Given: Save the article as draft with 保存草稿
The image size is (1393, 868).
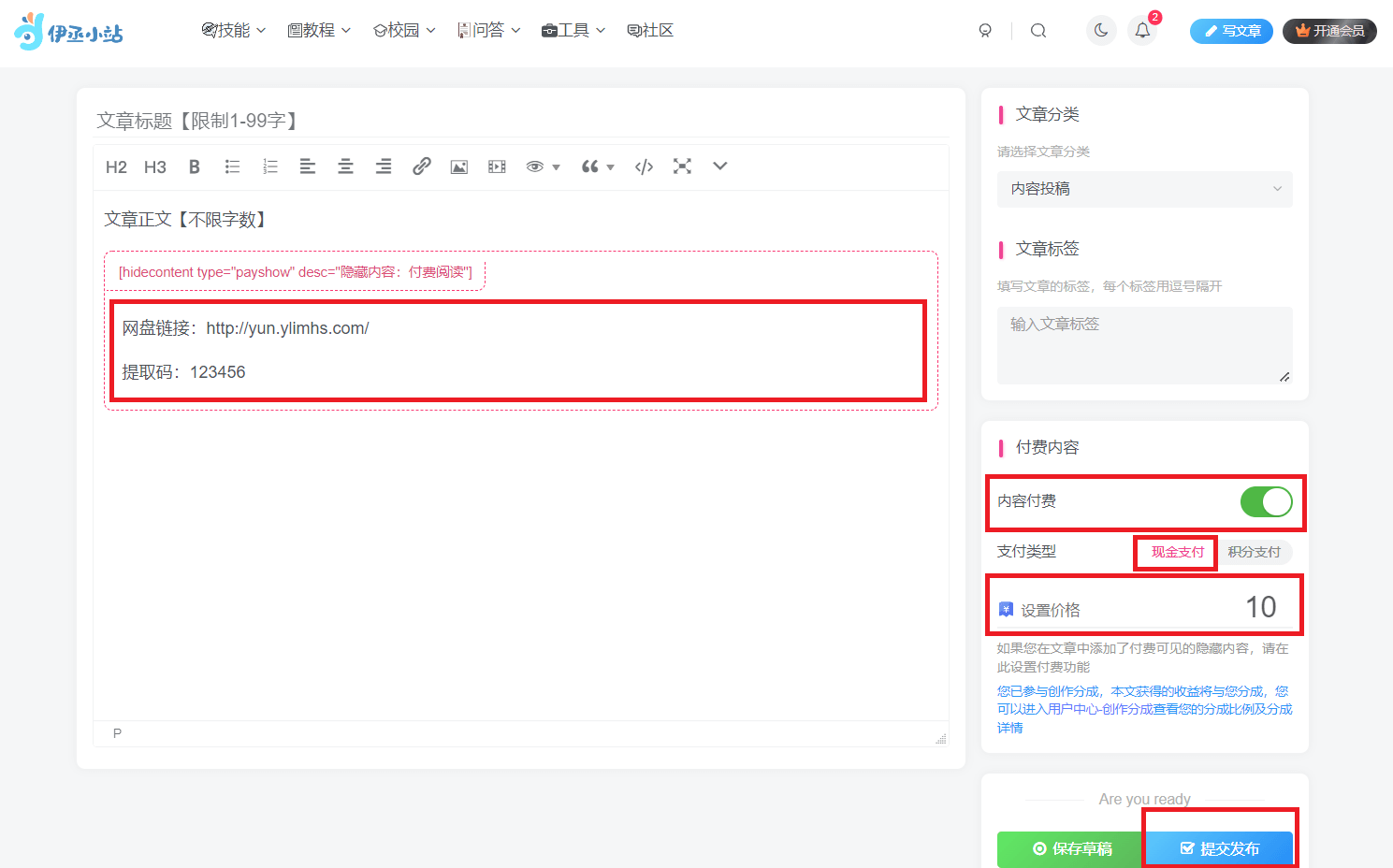Looking at the screenshot, I should [x=1069, y=848].
